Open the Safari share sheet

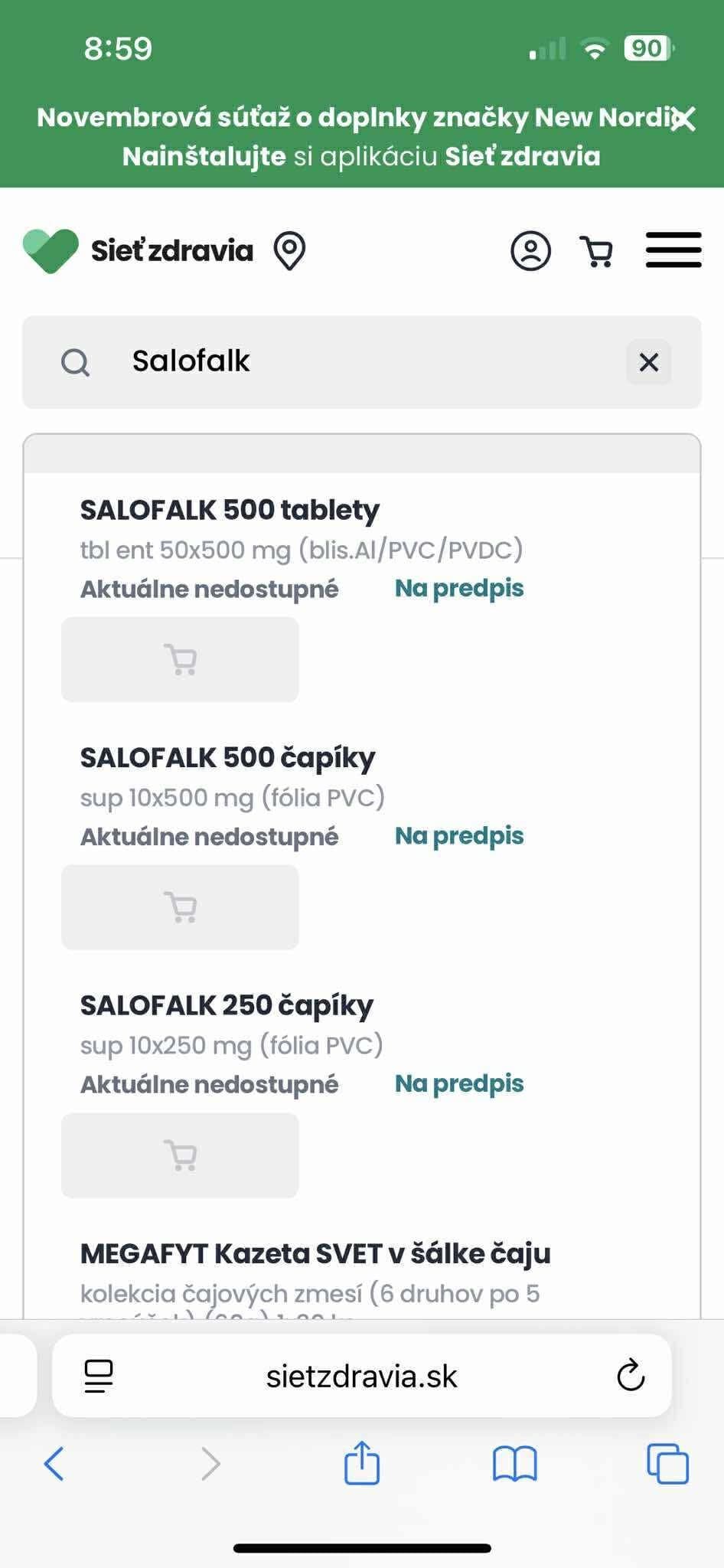pos(361,1463)
